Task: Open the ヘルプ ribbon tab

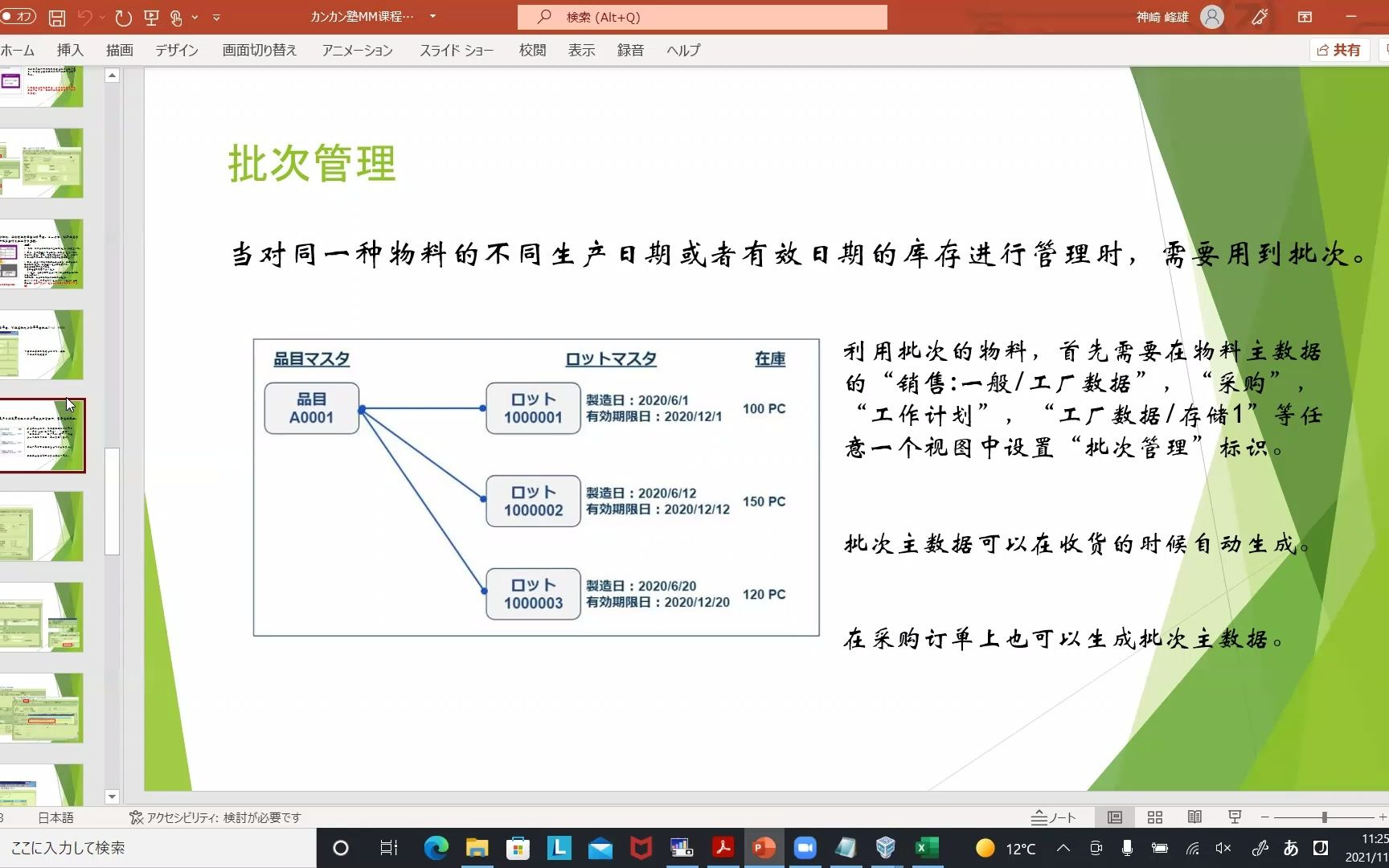Action: [x=683, y=50]
